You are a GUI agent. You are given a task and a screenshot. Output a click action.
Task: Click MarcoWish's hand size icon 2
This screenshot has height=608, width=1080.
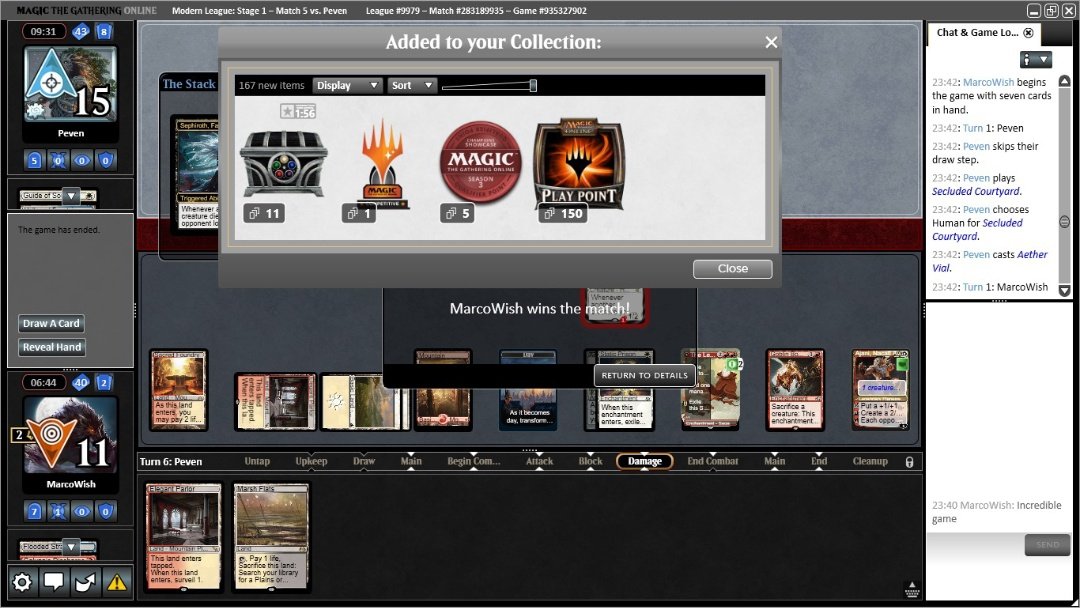point(104,382)
